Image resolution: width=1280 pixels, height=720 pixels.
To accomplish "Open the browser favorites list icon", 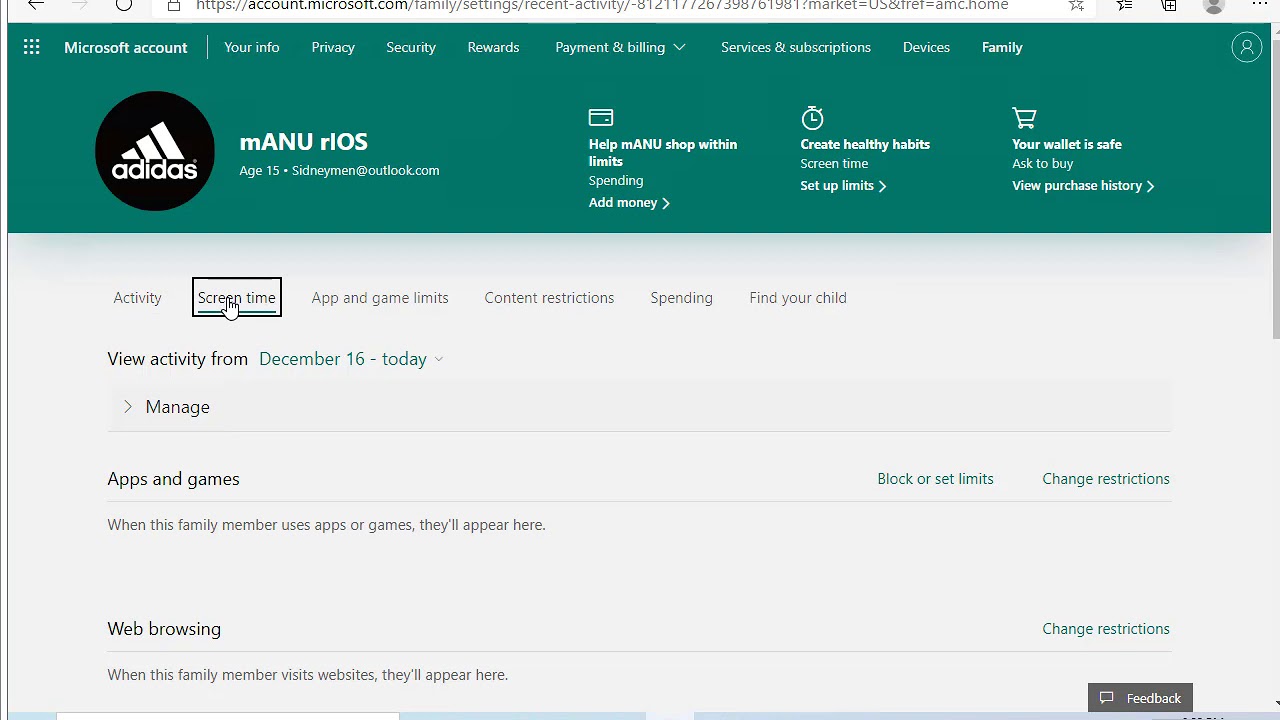I will click(1125, 5).
